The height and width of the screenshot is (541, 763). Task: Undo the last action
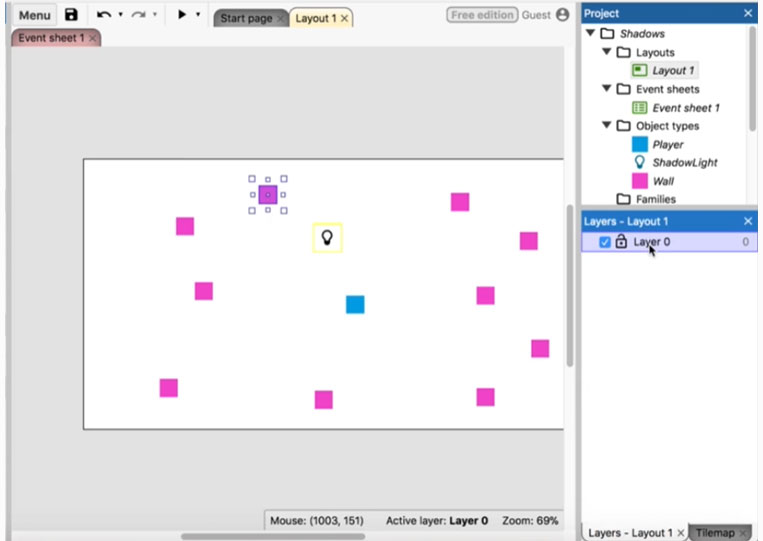pyautogui.click(x=104, y=15)
